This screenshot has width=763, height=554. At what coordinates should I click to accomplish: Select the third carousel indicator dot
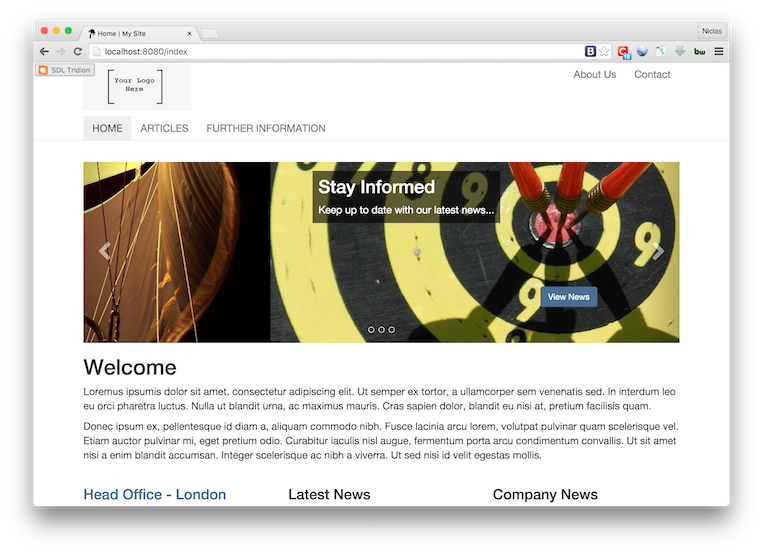[391, 329]
